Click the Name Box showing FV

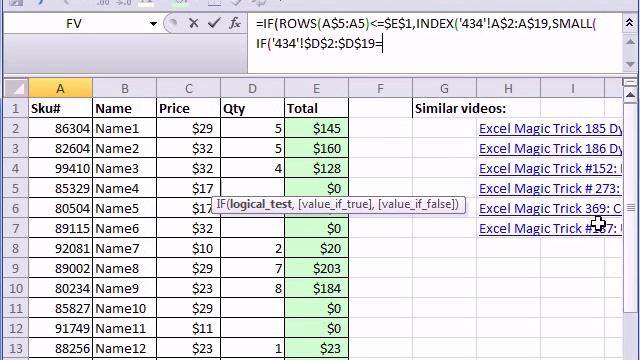coord(75,24)
